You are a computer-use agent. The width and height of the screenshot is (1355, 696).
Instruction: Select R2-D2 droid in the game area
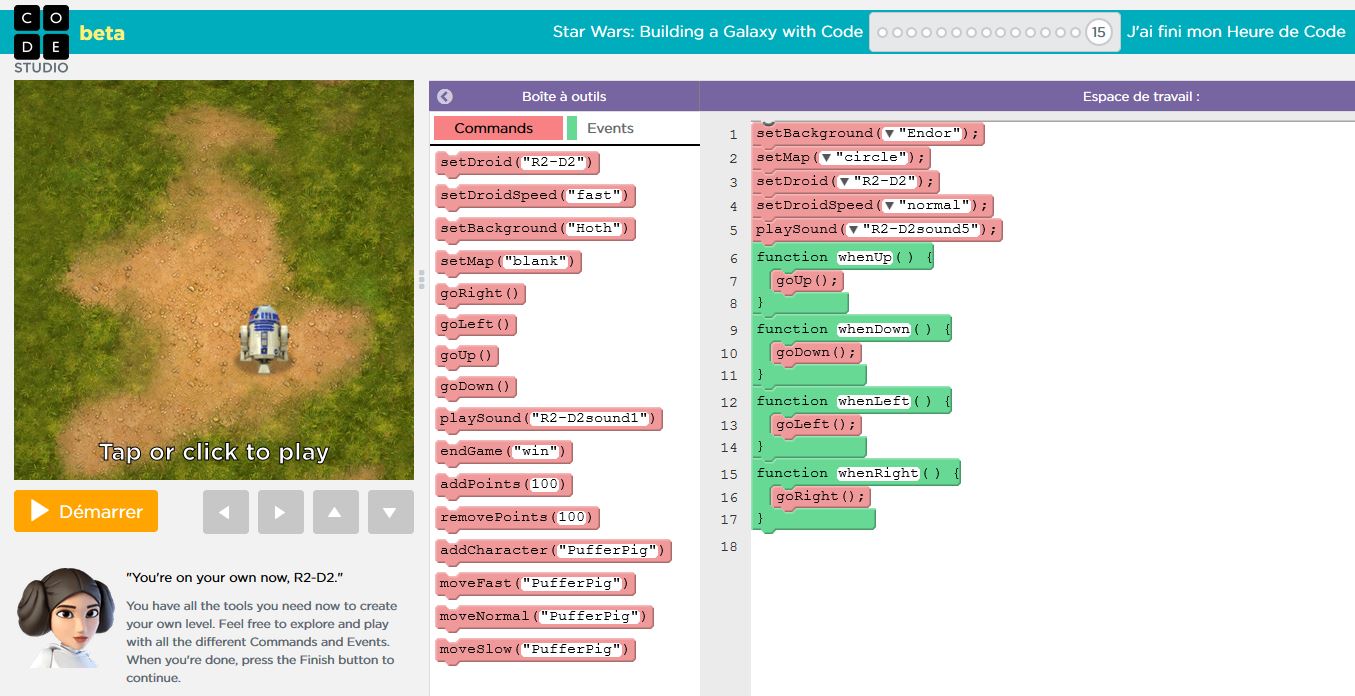pos(263,339)
